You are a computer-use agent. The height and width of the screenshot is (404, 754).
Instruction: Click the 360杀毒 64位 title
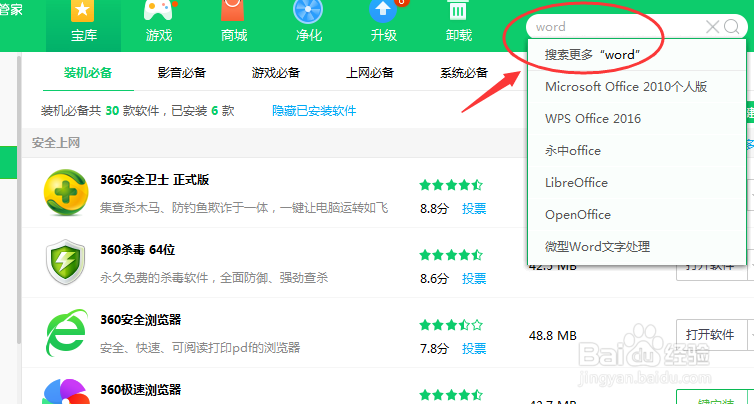coord(138,250)
